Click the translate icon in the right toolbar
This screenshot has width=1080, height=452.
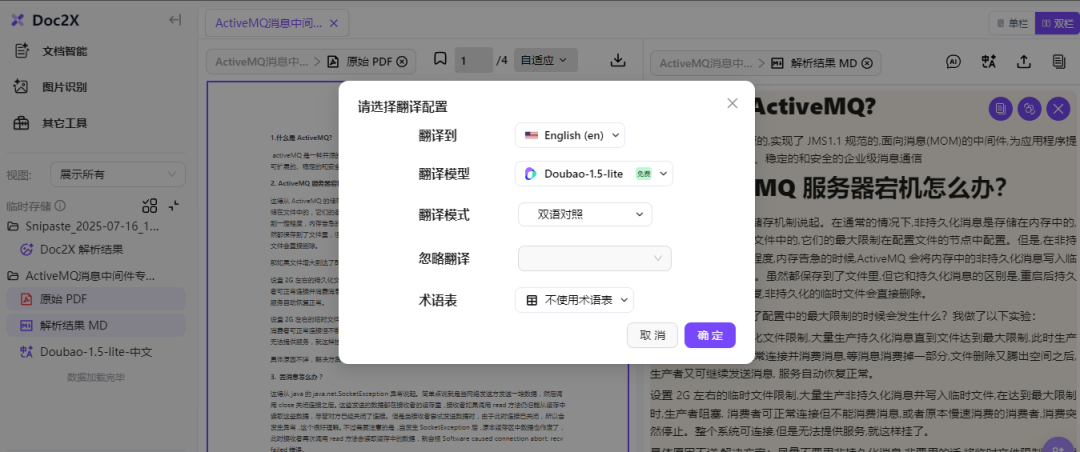click(x=989, y=61)
